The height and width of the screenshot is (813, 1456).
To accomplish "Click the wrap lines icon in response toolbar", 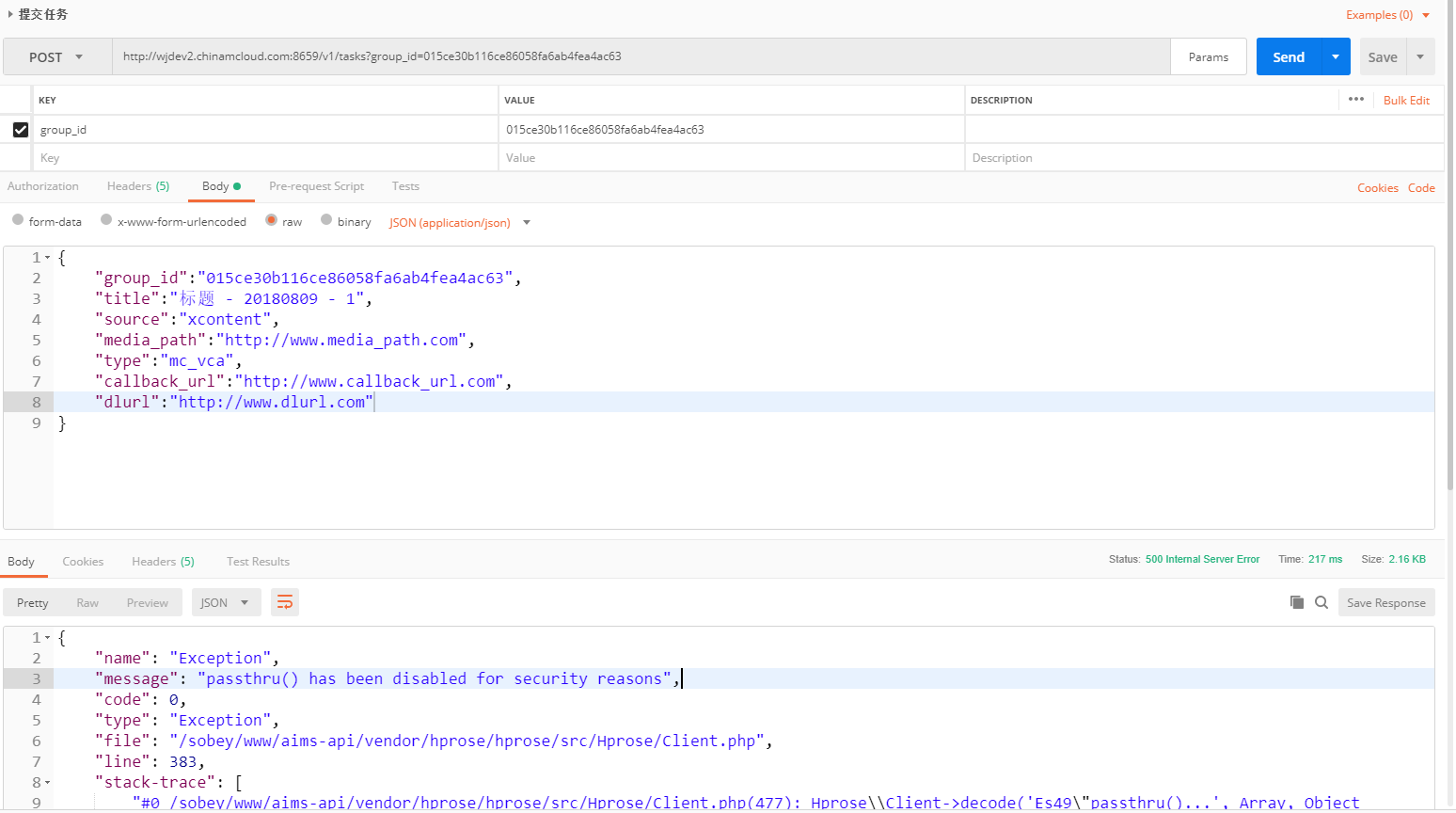I will pyautogui.click(x=284, y=602).
